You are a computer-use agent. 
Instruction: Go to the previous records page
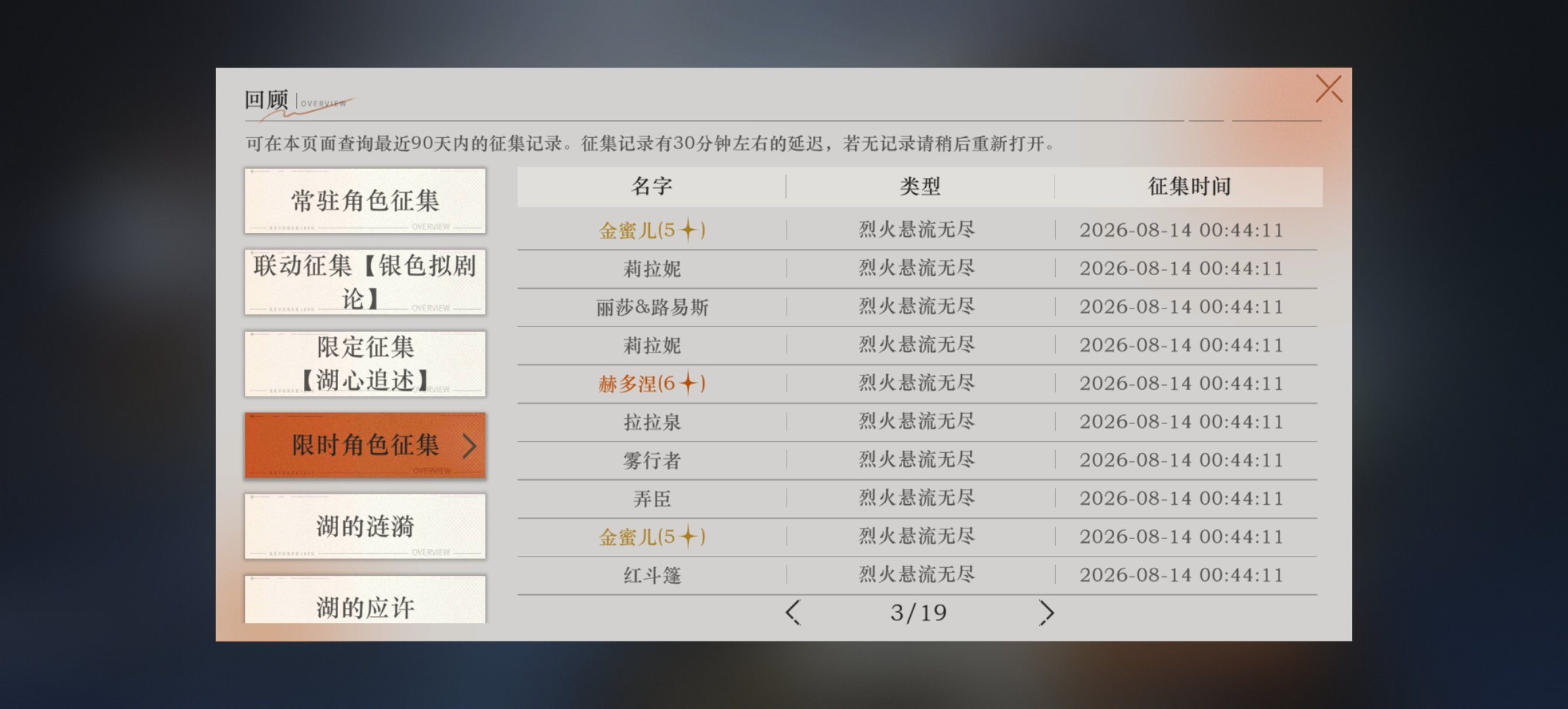tap(793, 612)
